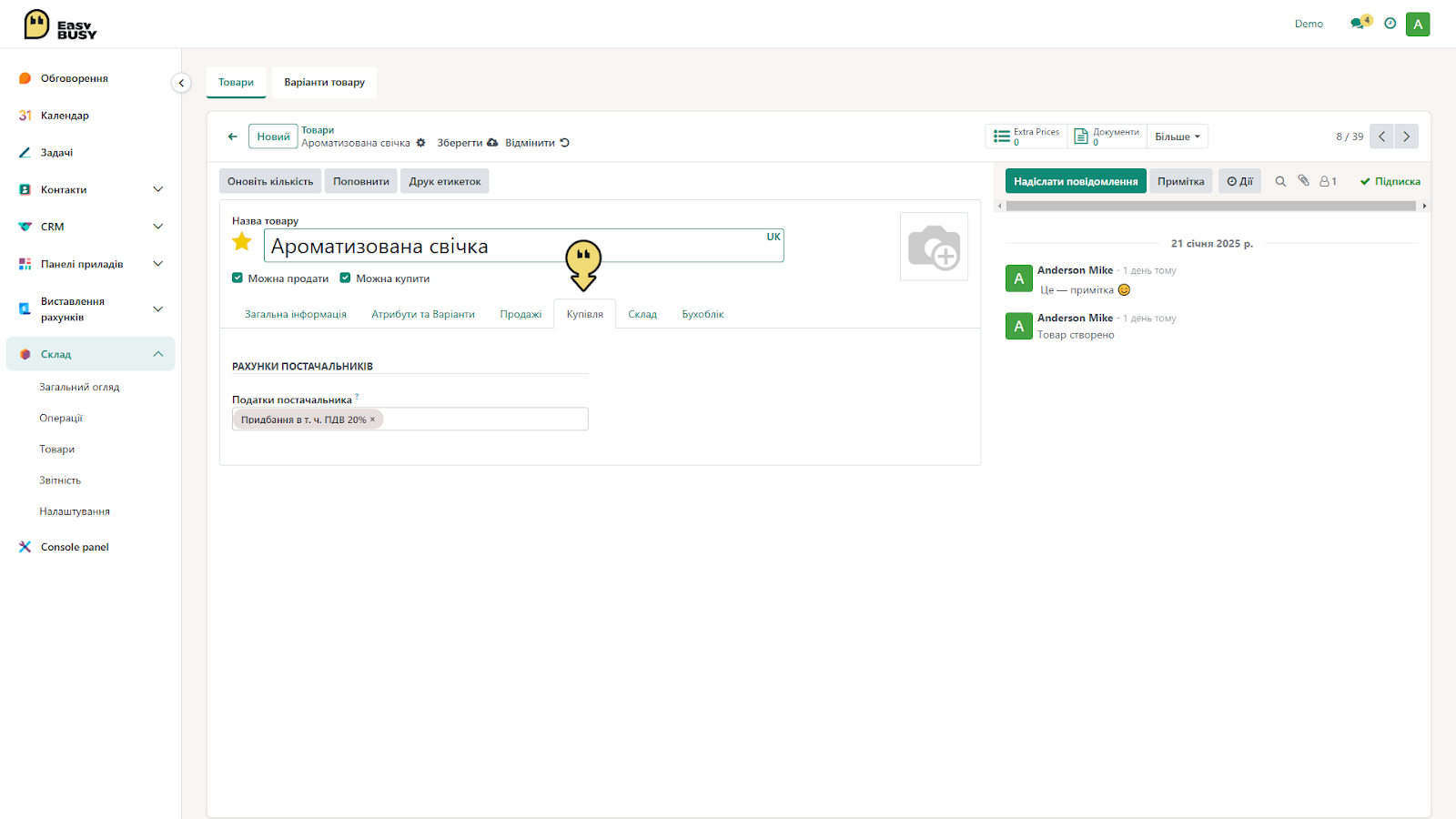Click Друк етикеток button
The height and width of the screenshot is (819, 1456).
[445, 181]
